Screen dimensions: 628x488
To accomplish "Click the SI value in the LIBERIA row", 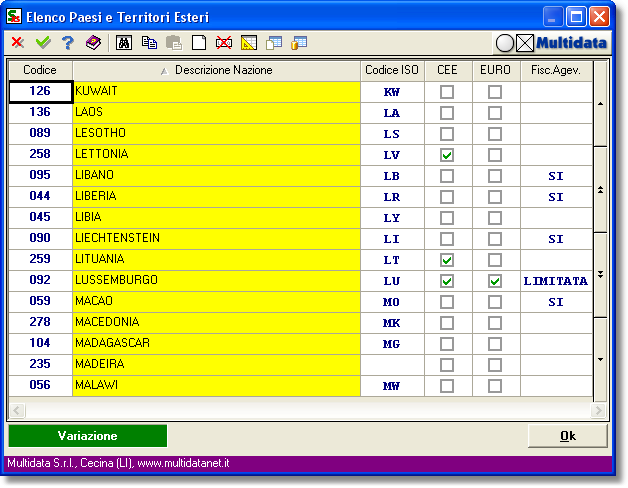I will 556,197.
